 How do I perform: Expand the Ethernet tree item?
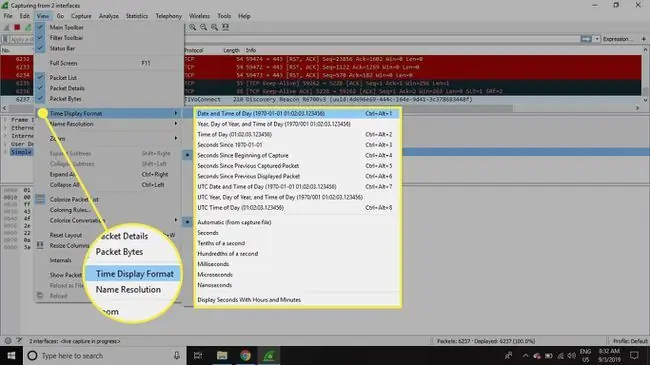point(5,128)
